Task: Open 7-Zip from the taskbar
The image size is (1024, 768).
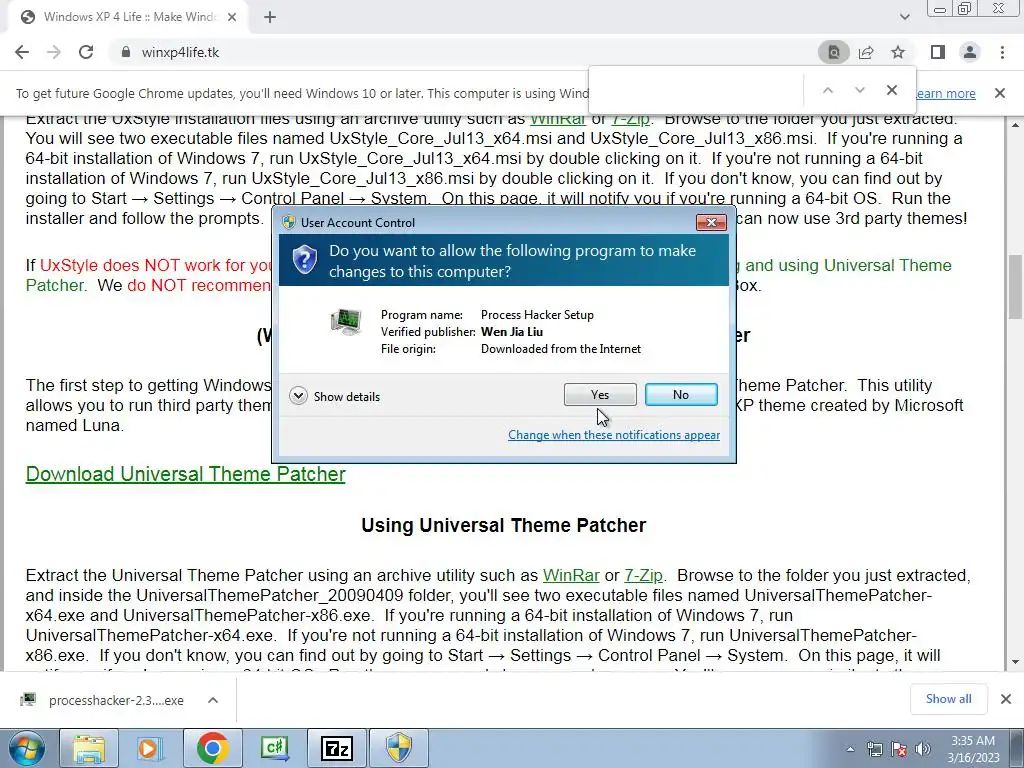Action: (x=336, y=748)
